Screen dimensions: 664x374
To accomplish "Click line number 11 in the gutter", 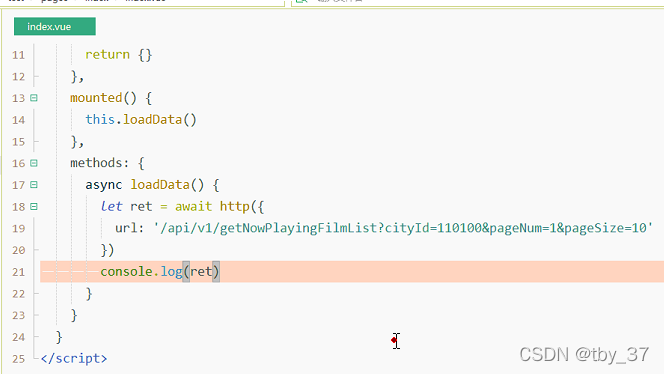I will coord(18,55).
